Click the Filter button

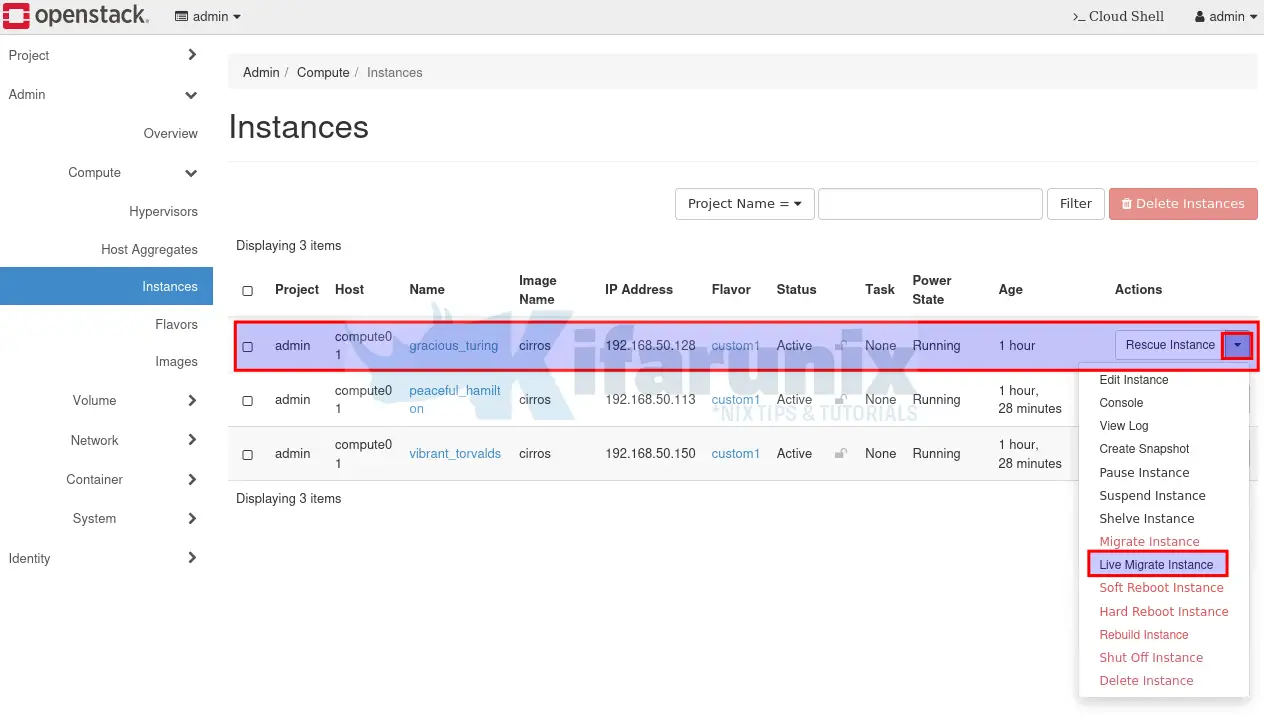(1075, 203)
